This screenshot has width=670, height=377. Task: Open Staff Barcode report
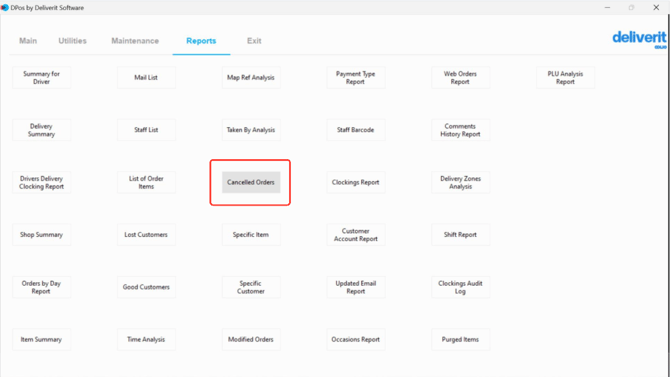[x=356, y=130]
